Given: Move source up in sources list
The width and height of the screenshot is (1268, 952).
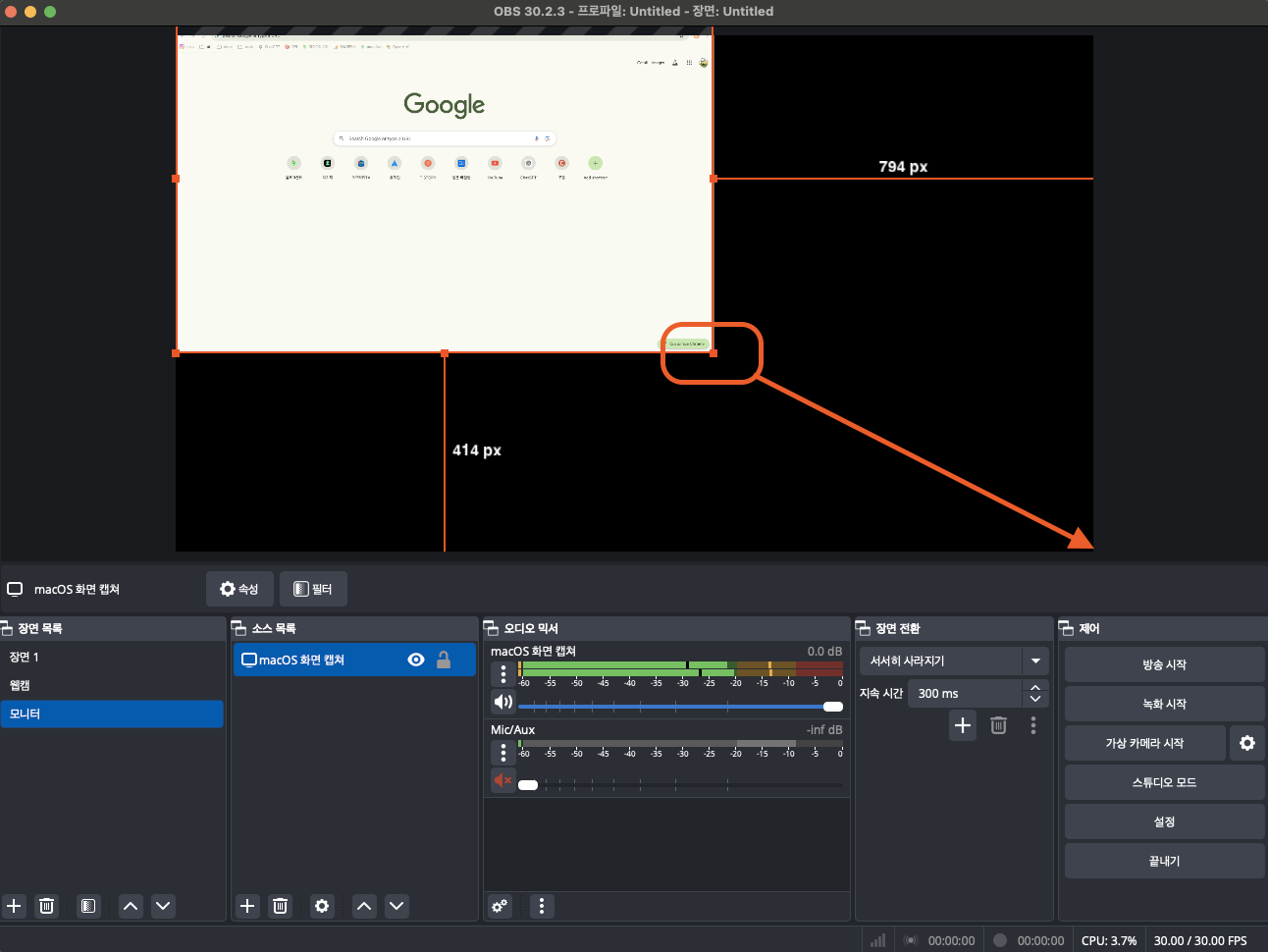Looking at the screenshot, I should click(x=364, y=906).
